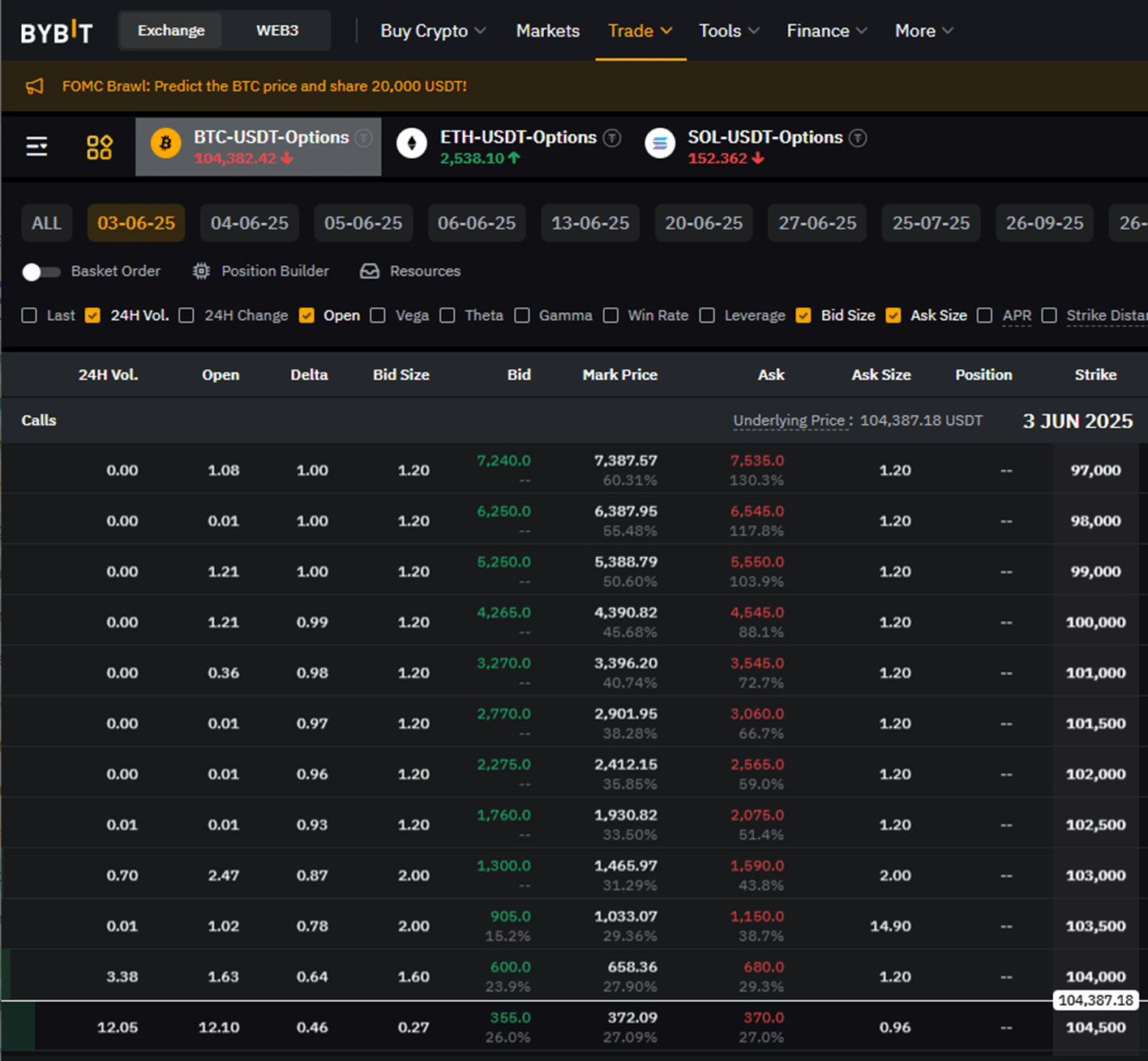The width and height of the screenshot is (1148, 1061).
Task: Enable the Vega checkbox
Action: 378,315
